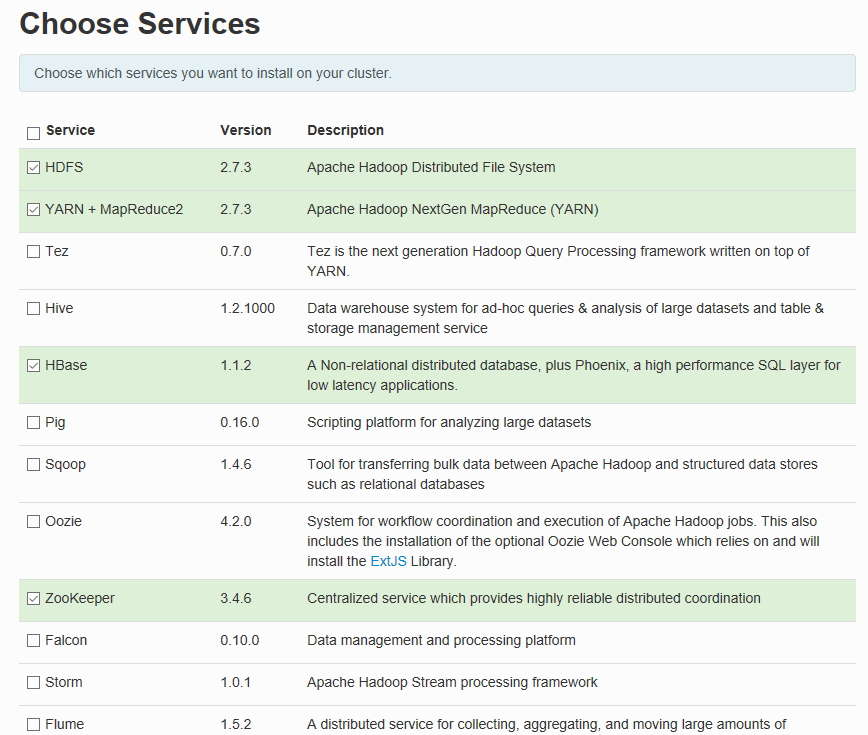Click the Service column header
Image resolution: width=868 pixels, height=735 pixels.
pyautogui.click(x=70, y=130)
